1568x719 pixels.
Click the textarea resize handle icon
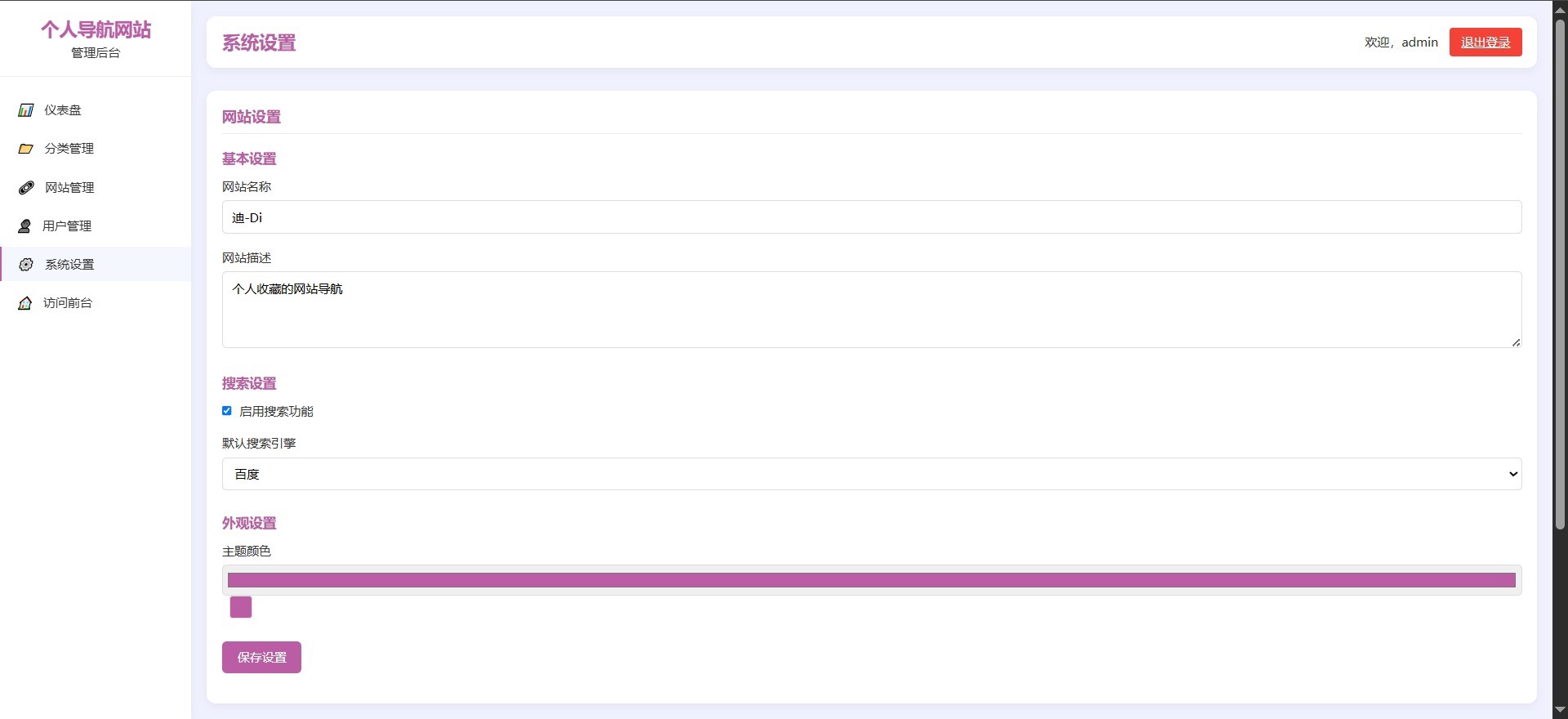pyautogui.click(x=1516, y=342)
